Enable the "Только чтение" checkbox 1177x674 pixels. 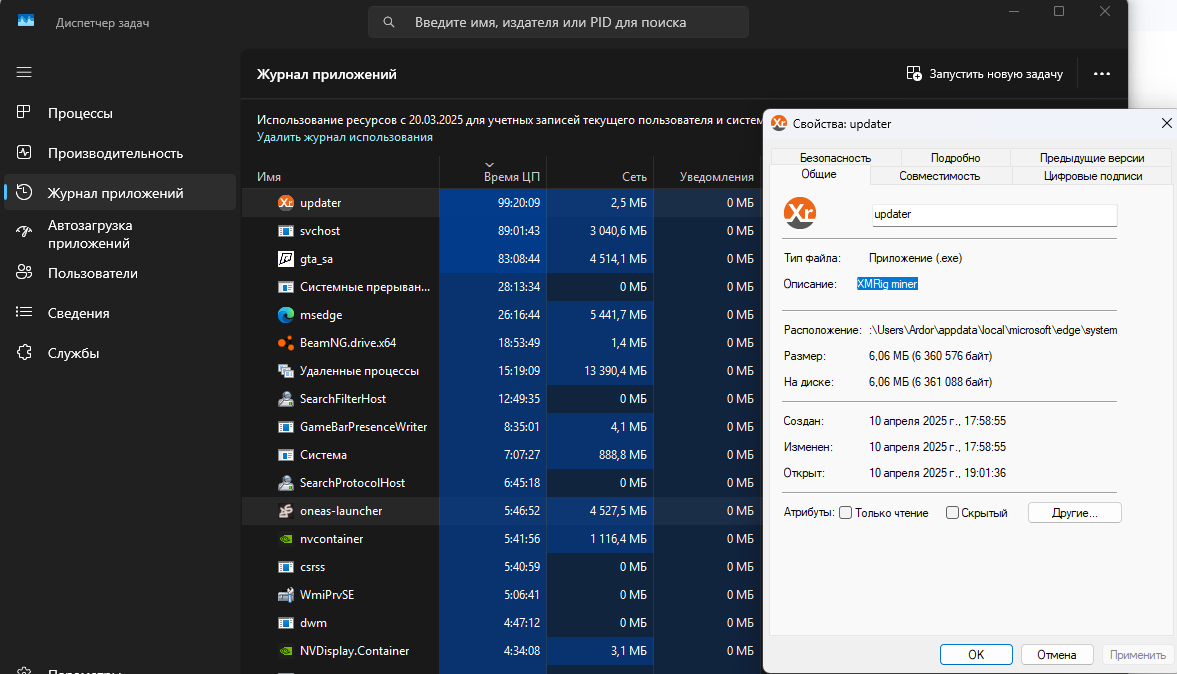pyautogui.click(x=846, y=513)
